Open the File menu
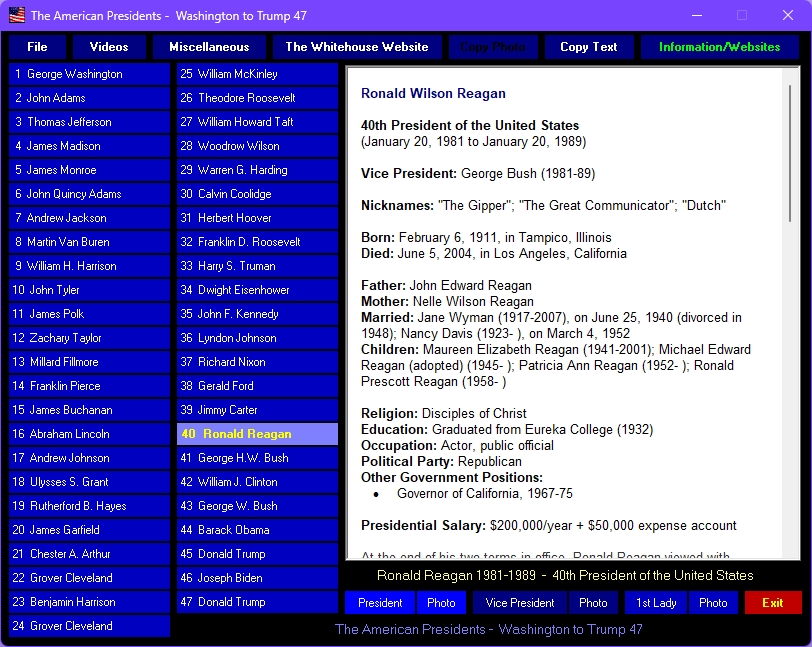 click(x=37, y=47)
